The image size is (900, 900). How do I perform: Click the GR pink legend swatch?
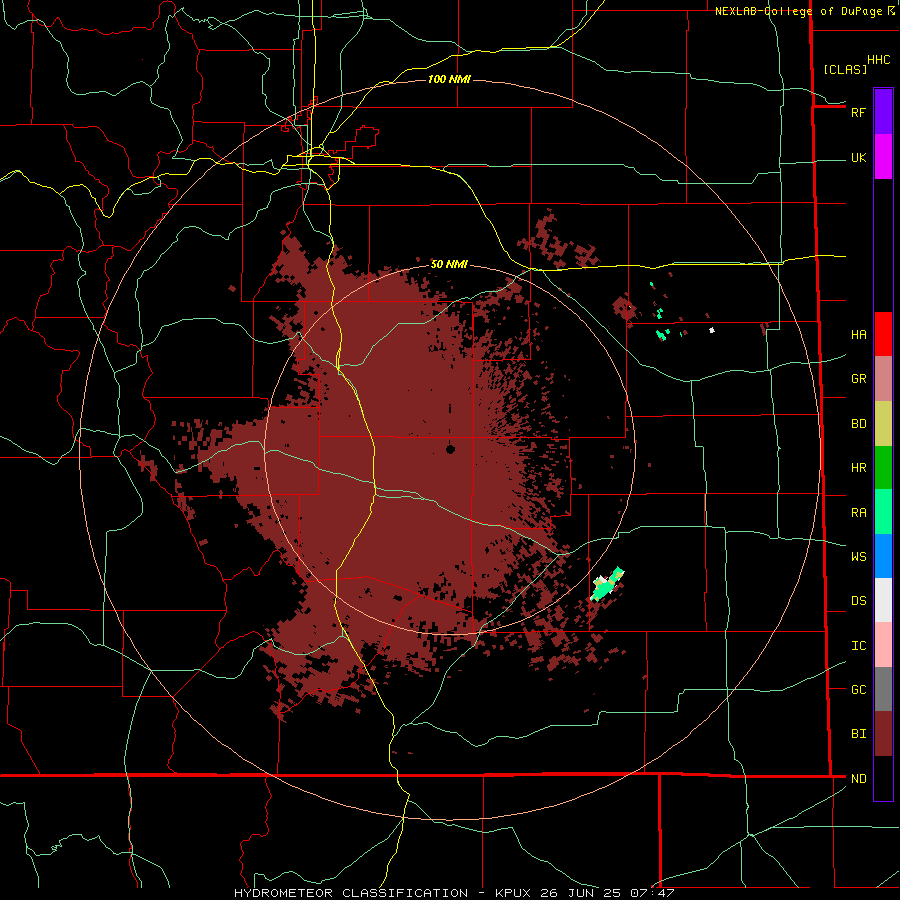pos(883,378)
